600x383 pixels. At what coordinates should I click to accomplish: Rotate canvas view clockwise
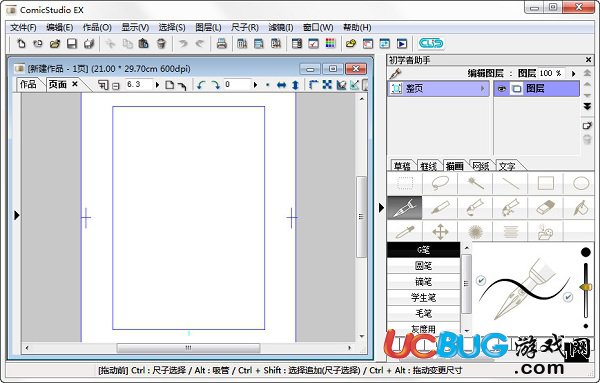[215, 85]
